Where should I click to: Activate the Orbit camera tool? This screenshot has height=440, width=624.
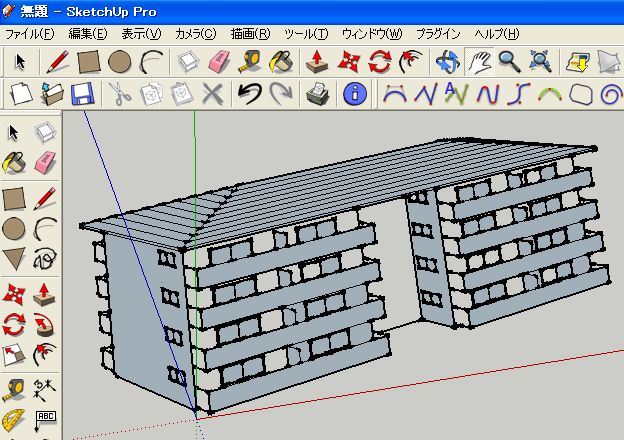448,62
